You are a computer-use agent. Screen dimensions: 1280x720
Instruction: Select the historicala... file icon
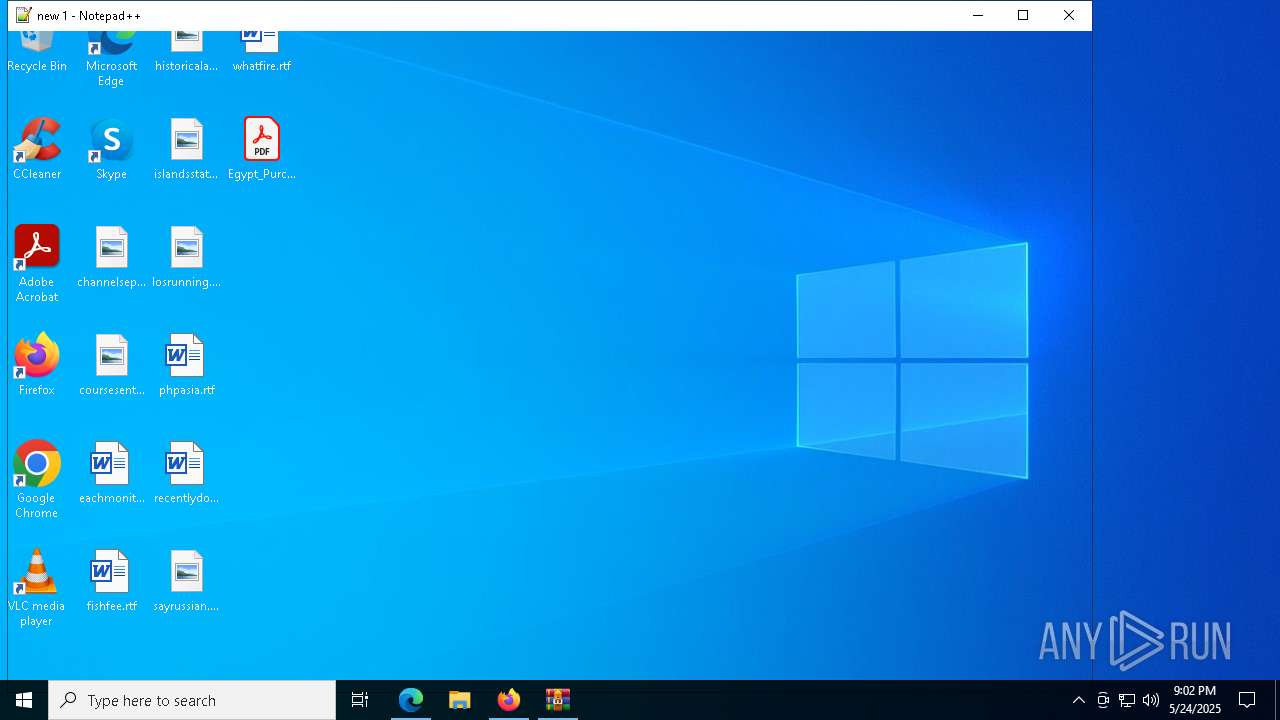coord(186,52)
